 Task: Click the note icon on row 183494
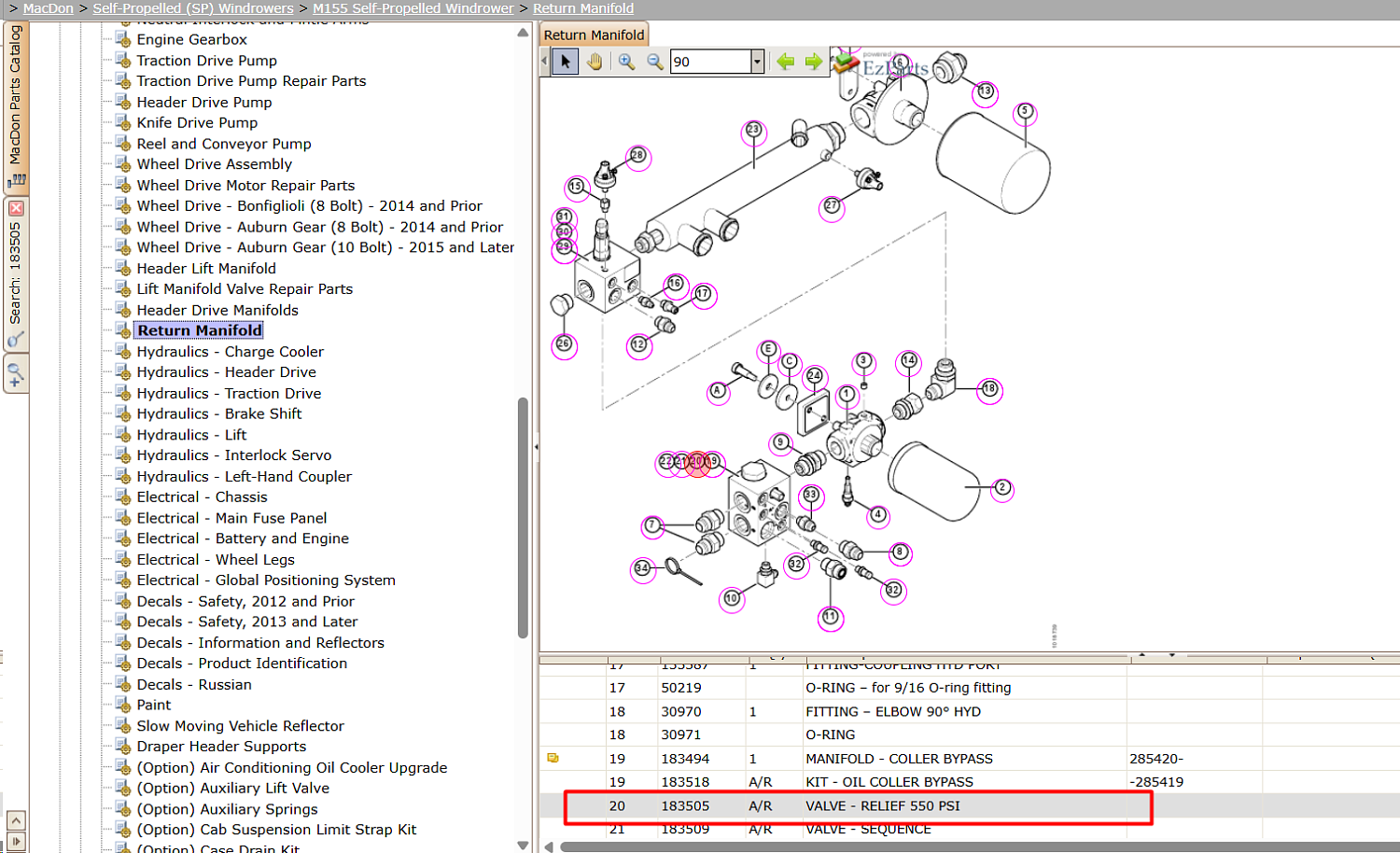[x=553, y=758]
